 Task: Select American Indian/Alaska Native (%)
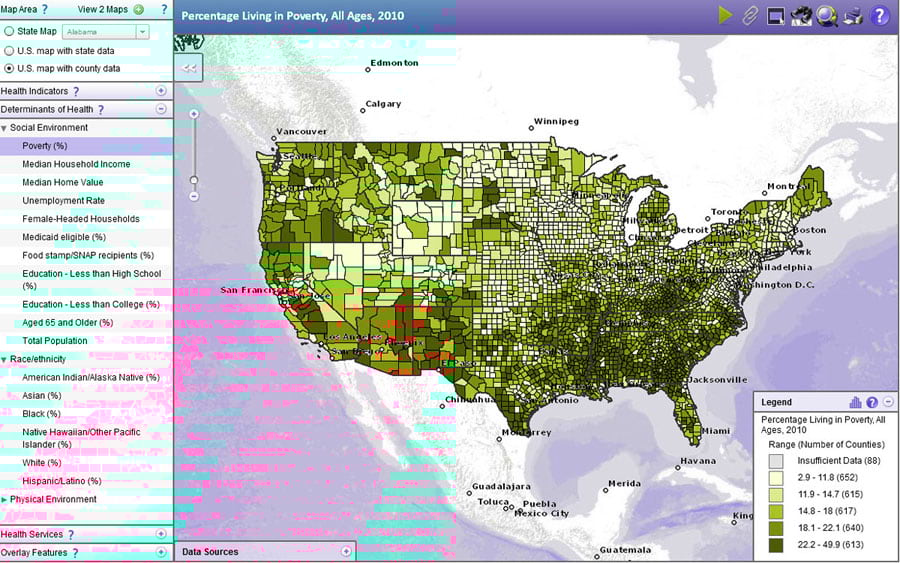(91, 378)
